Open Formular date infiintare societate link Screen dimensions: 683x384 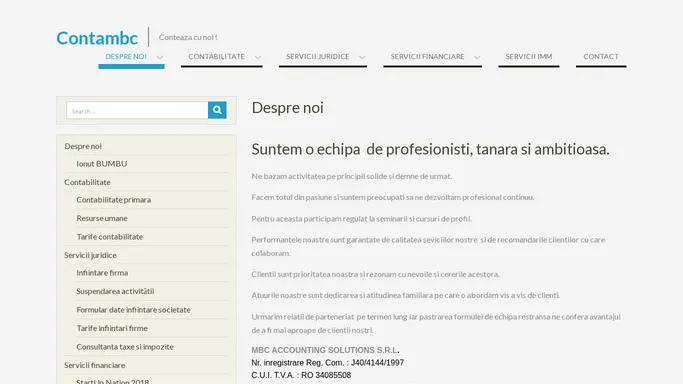[x=133, y=310]
